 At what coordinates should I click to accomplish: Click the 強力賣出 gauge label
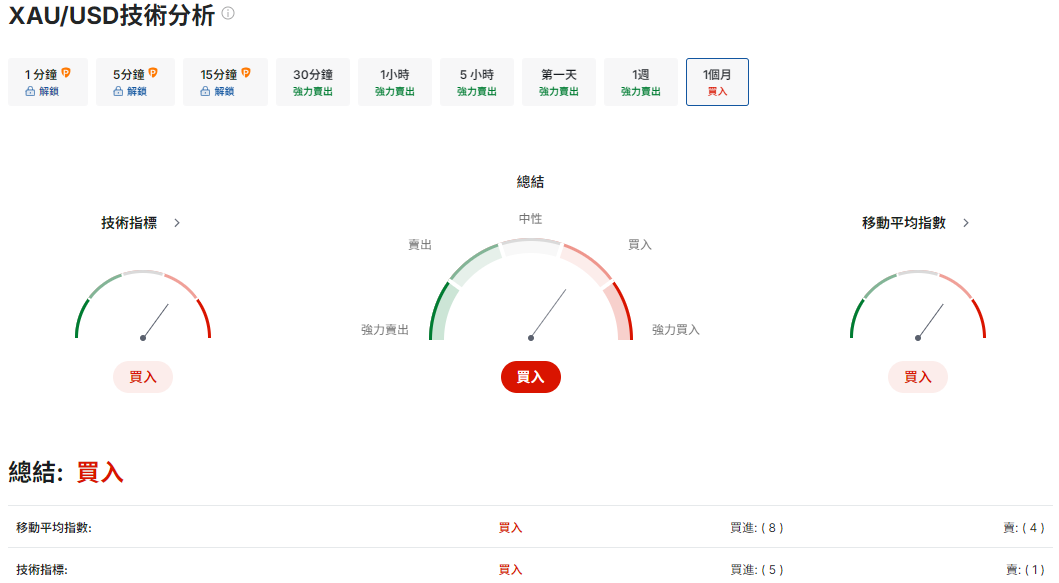coord(385,330)
